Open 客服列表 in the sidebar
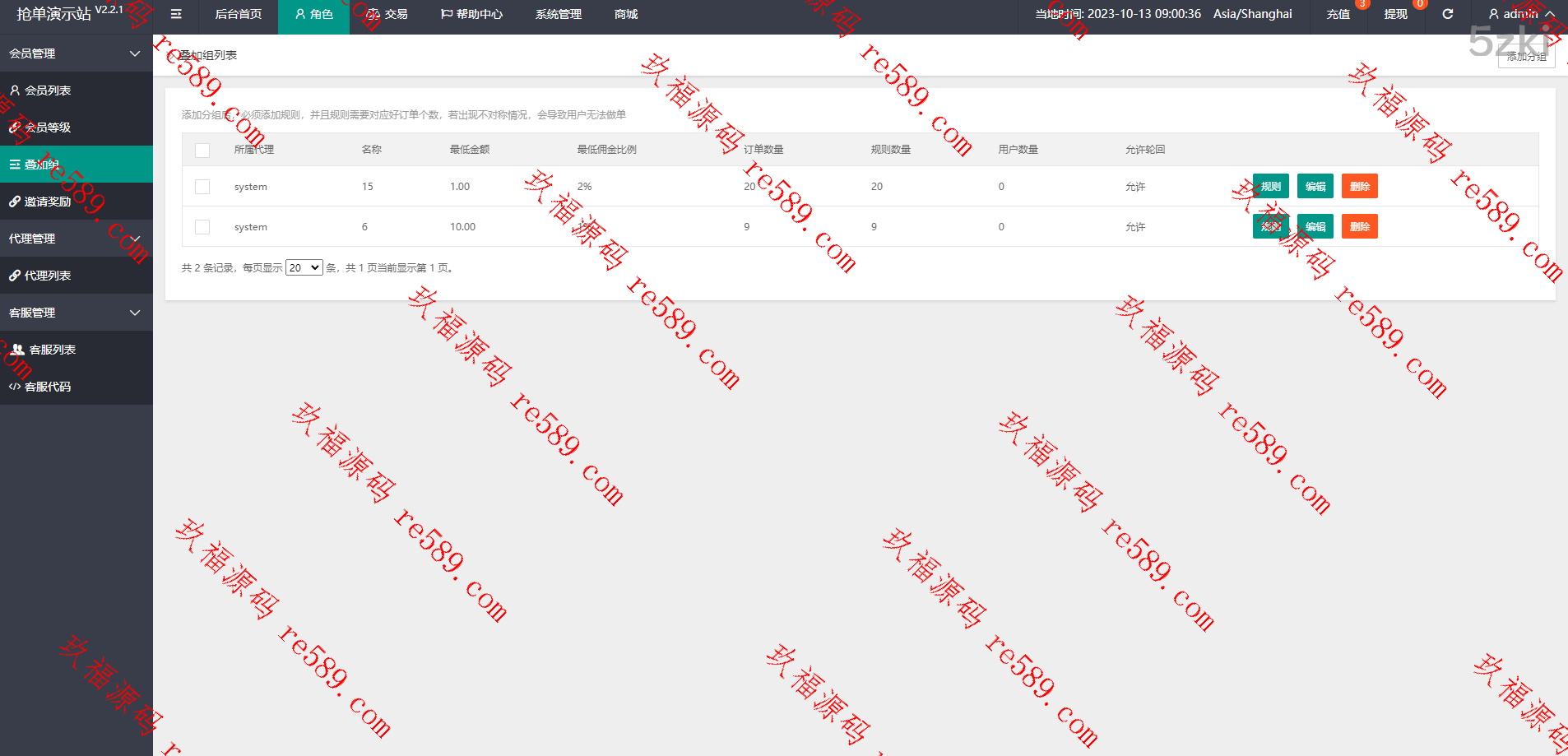This screenshot has width=1568, height=756. (52, 350)
